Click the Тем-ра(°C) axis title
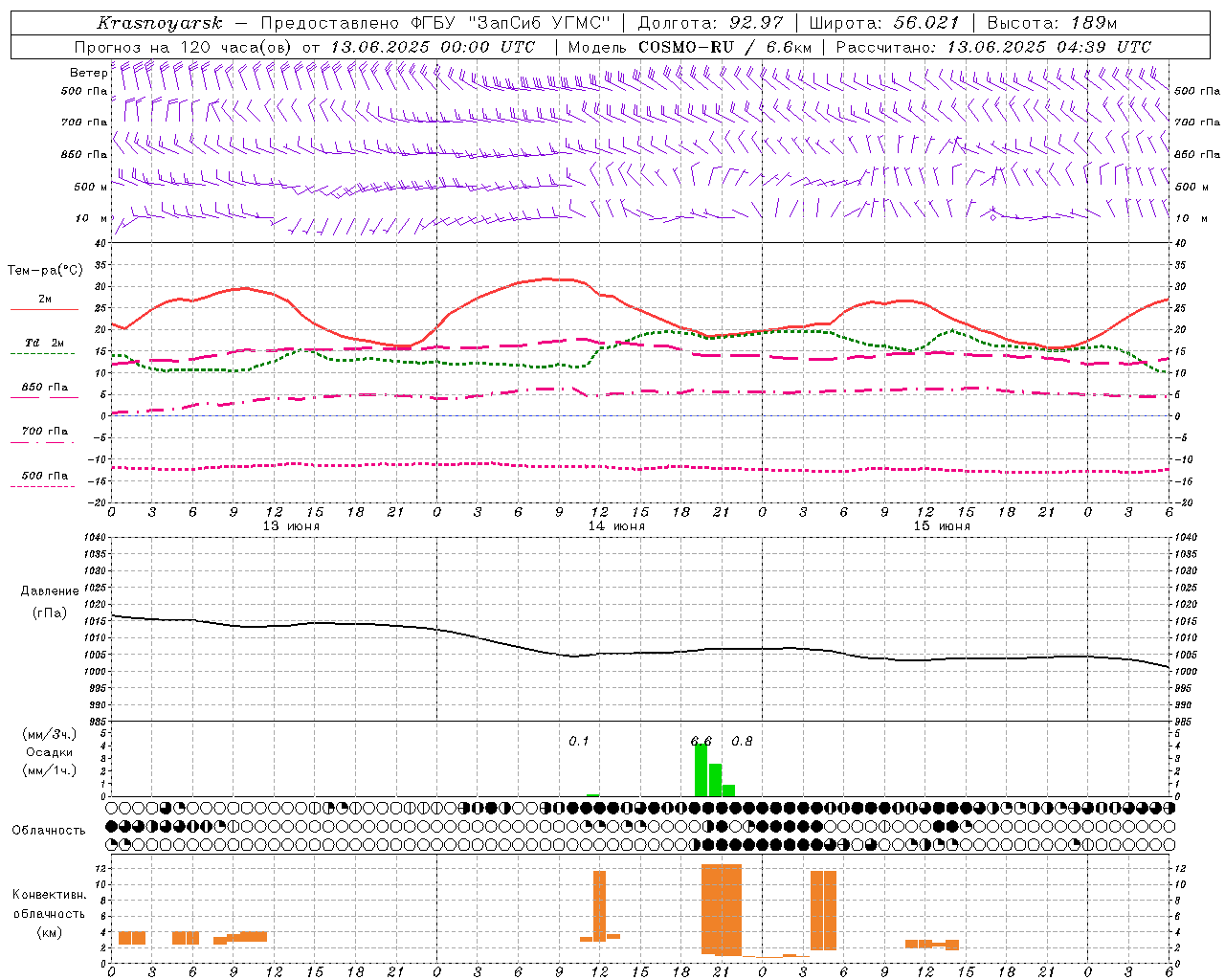Image resolution: width=1225 pixels, height=980 pixels. [45, 271]
